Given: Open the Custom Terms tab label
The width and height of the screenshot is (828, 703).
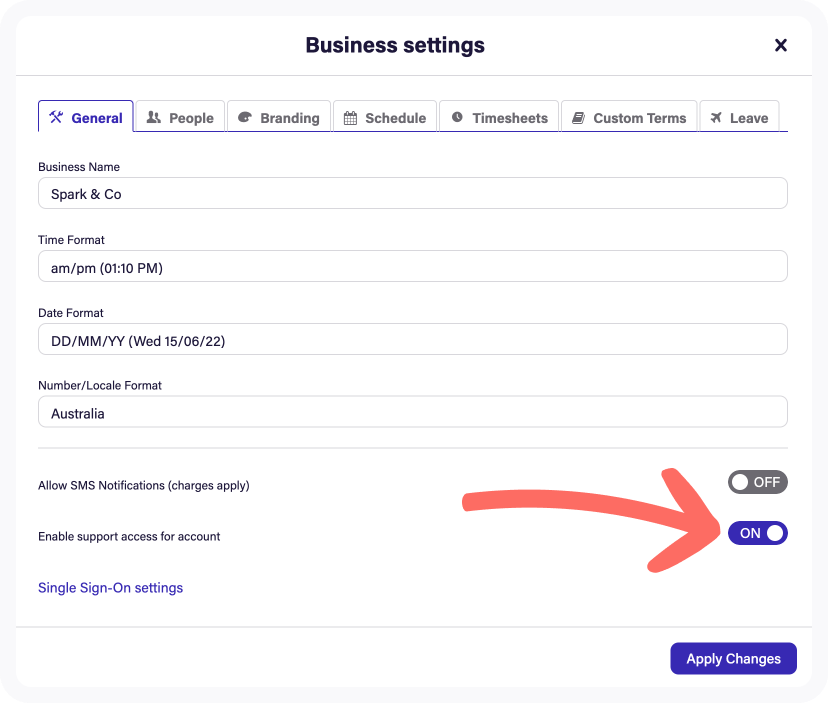Looking at the screenshot, I should coord(640,118).
